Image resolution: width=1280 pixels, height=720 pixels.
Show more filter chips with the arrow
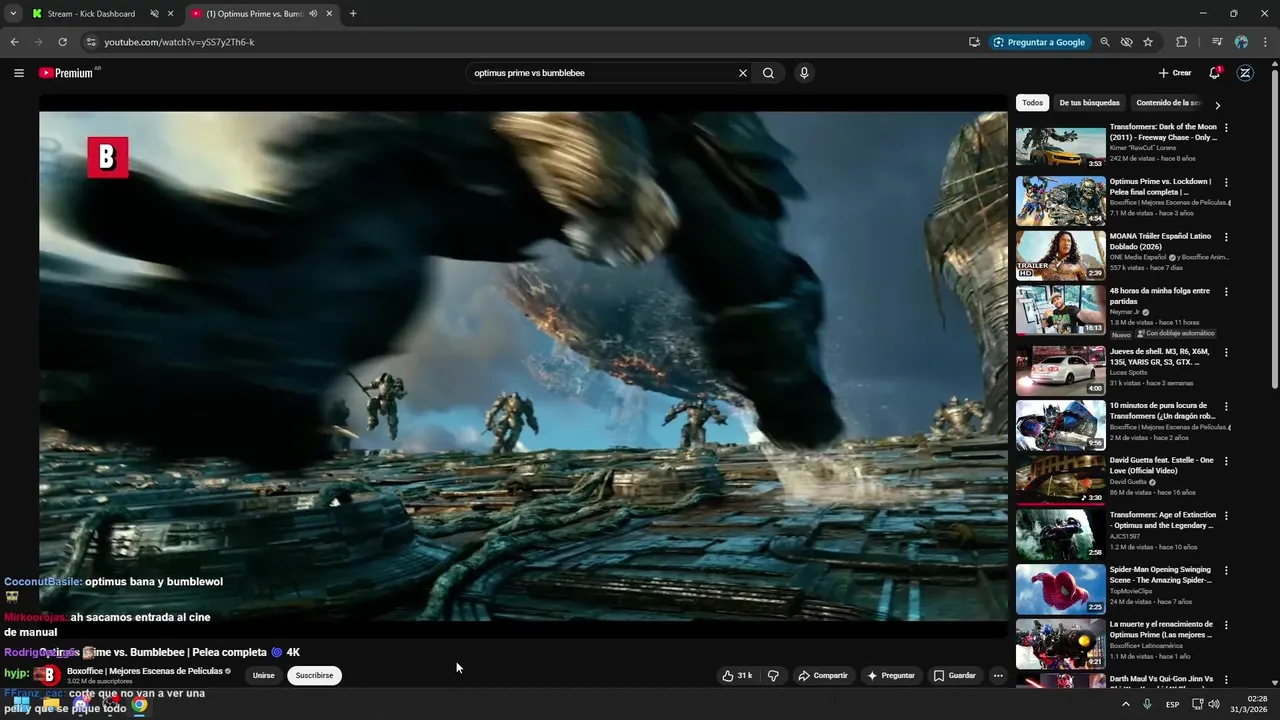pyautogui.click(x=1217, y=105)
